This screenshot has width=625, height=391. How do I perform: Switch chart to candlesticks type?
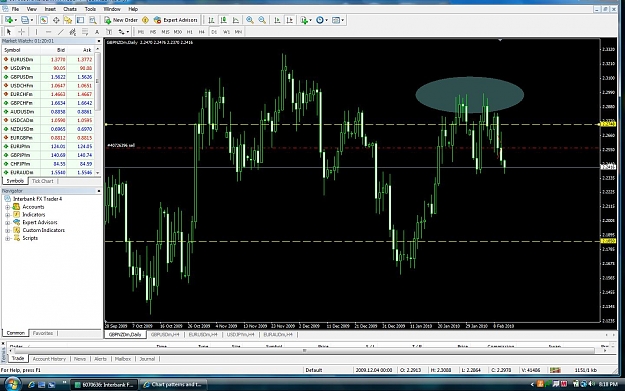coord(224,20)
